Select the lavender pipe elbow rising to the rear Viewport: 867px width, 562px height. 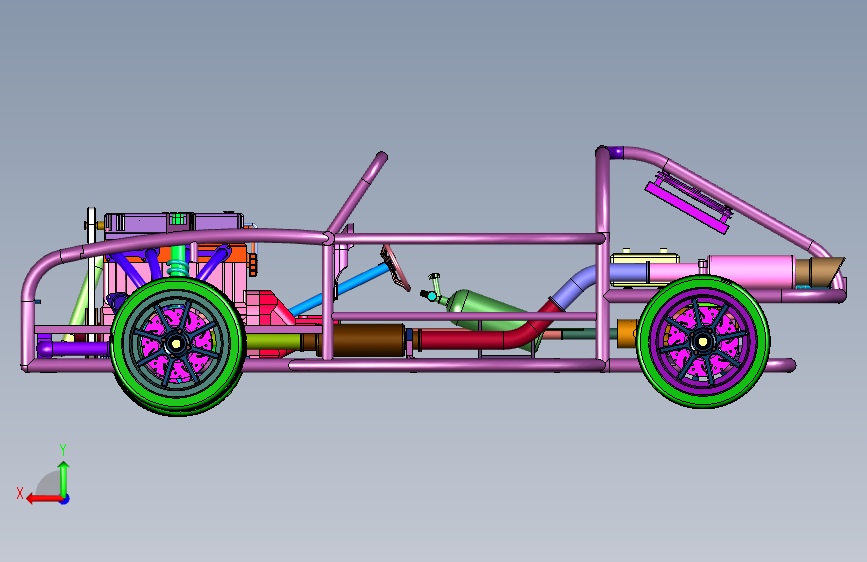[x=575, y=285]
